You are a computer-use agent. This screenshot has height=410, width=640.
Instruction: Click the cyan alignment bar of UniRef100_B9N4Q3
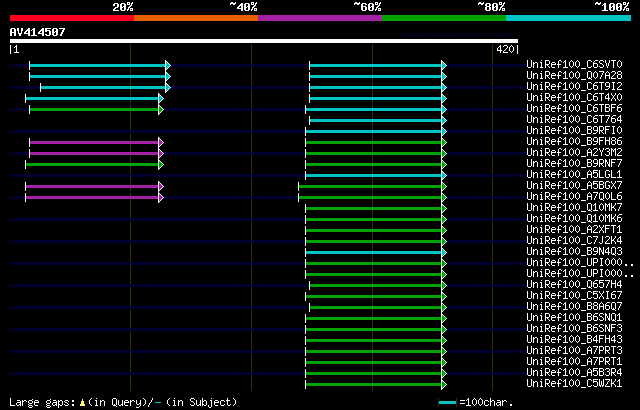pos(376,253)
